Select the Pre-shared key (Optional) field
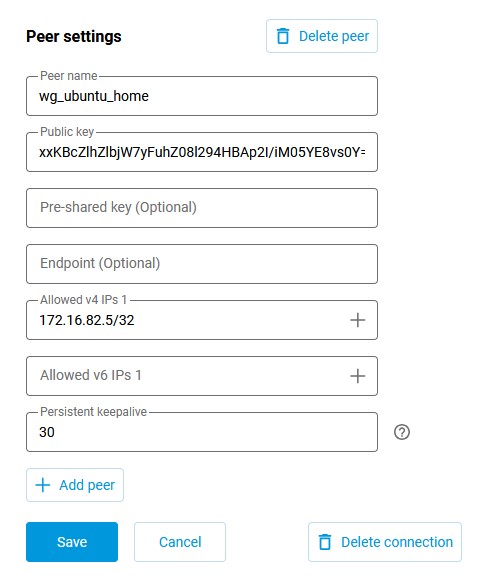This screenshot has width=487, height=586. [202, 208]
